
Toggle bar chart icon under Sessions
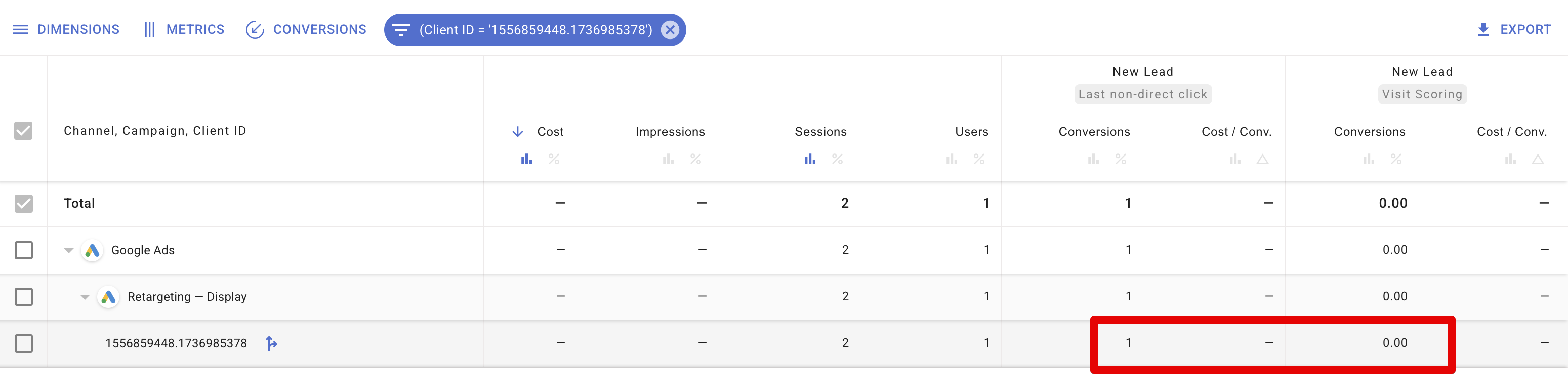click(x=810, y=160)
